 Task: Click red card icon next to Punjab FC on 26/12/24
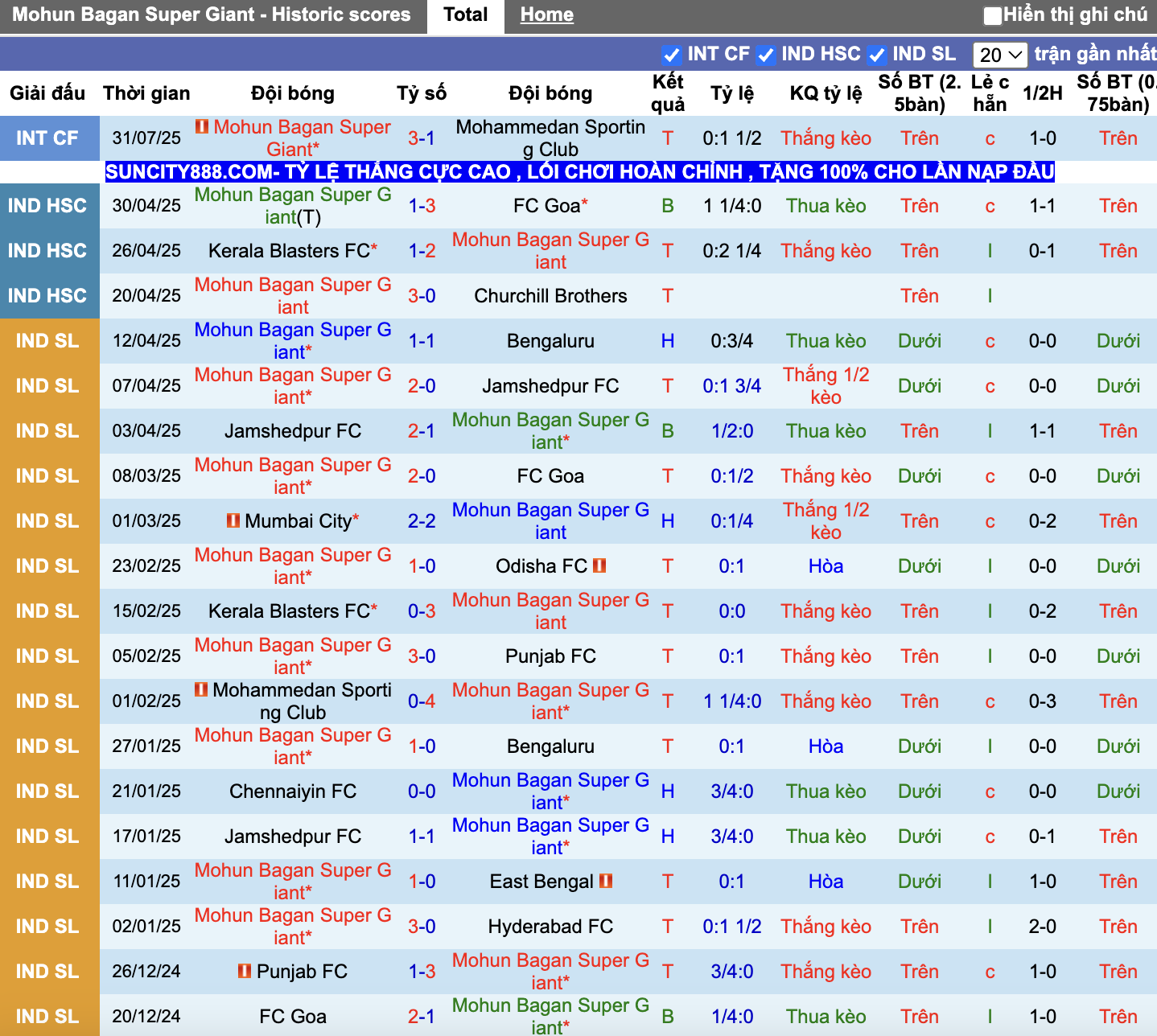click(245, 971)
